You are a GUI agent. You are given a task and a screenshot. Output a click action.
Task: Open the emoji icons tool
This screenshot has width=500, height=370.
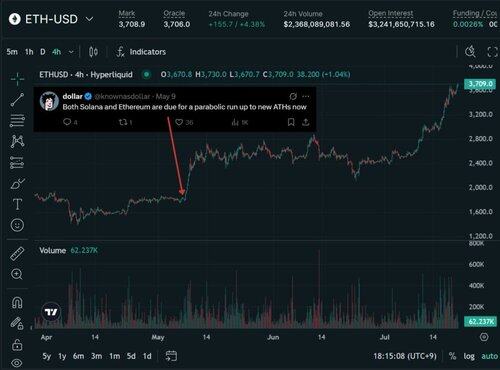[17, 225]
